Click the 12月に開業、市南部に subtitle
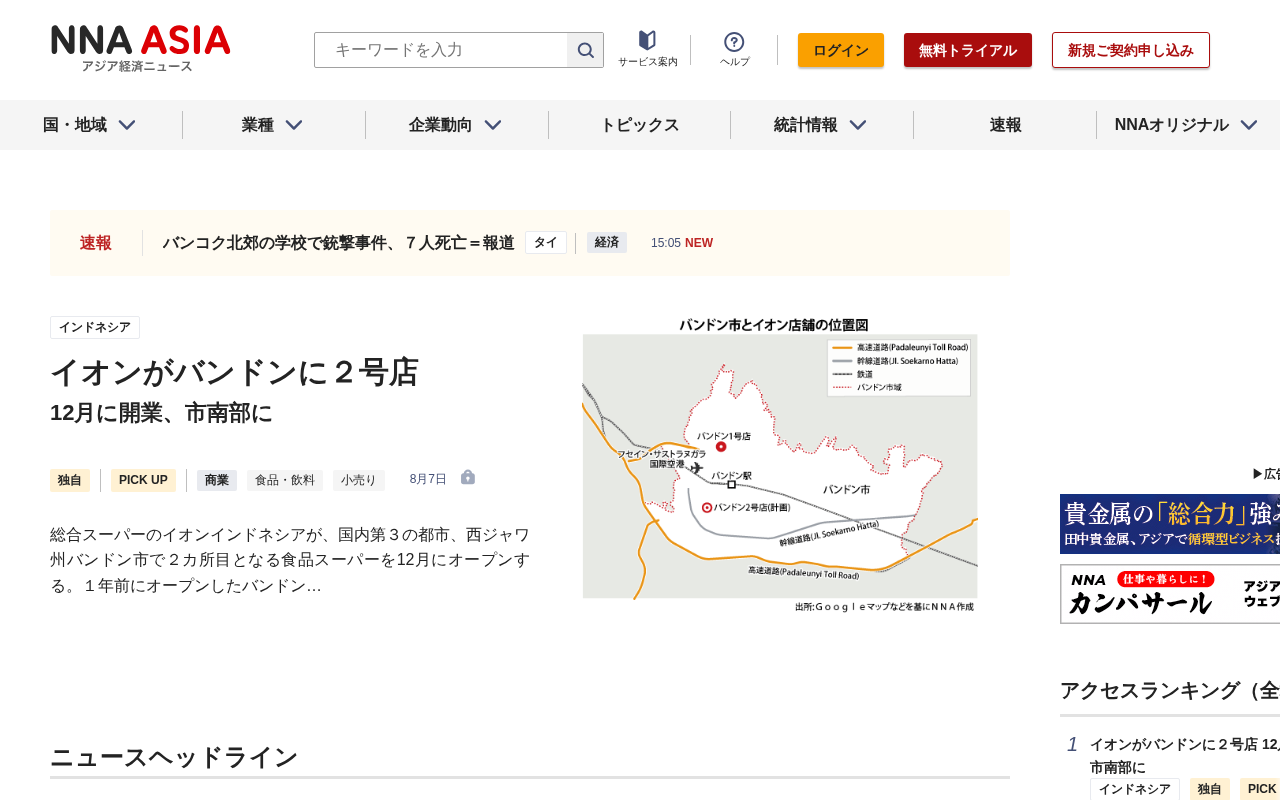 pos(161,413)
